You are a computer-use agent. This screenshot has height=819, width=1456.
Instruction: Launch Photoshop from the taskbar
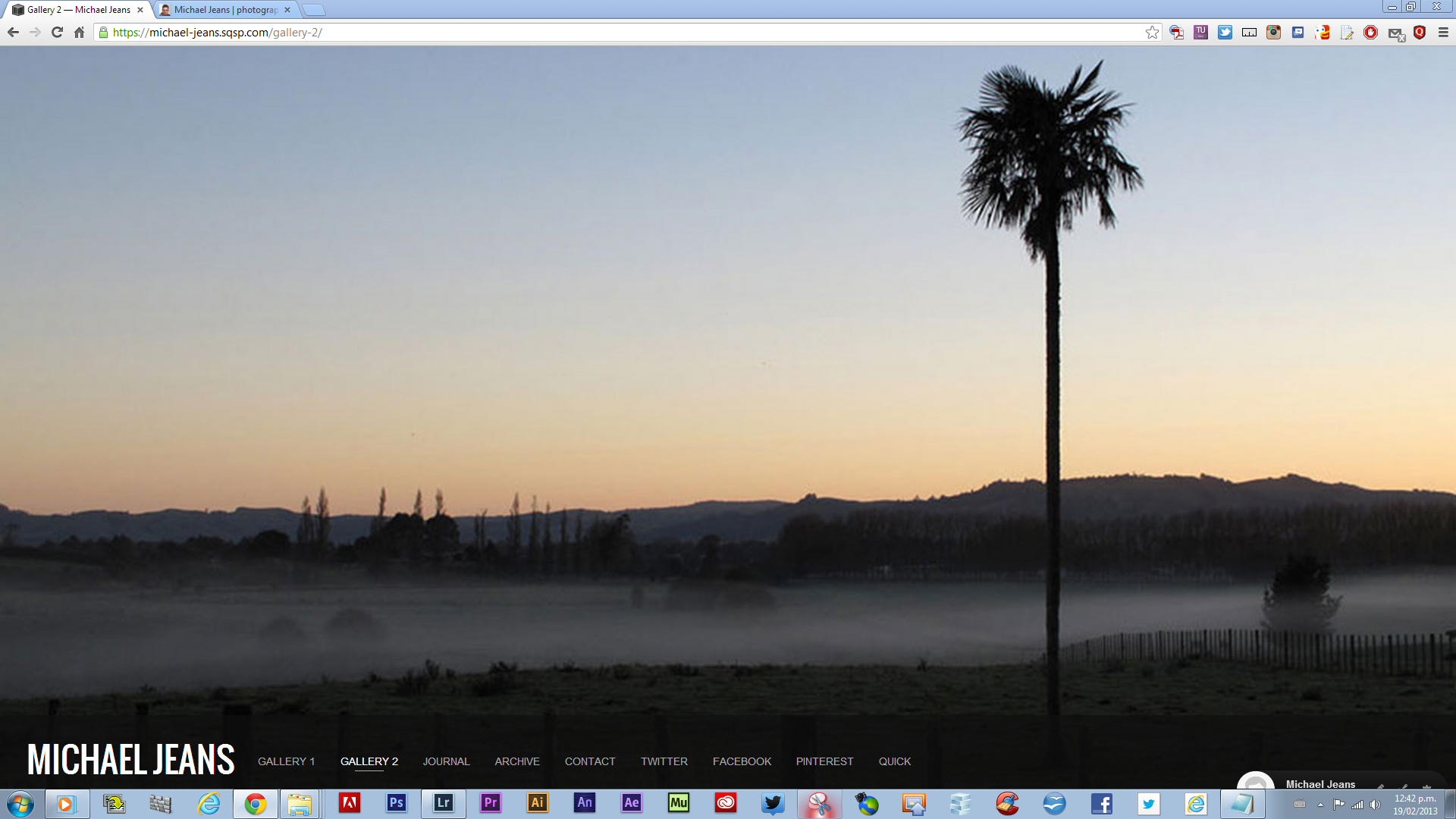(x=396, y=803)
